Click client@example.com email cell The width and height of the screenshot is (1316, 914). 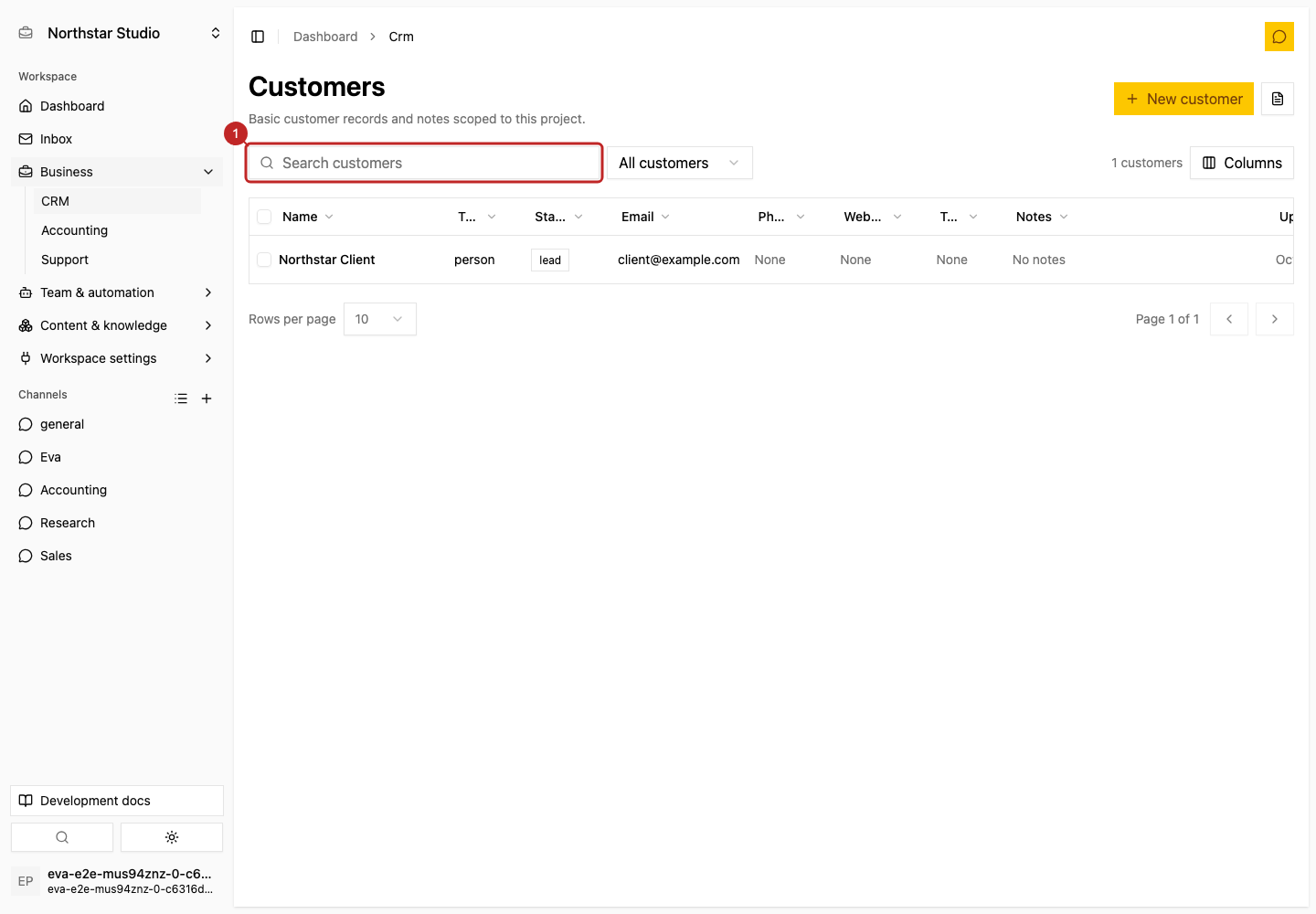pos(679,260)
